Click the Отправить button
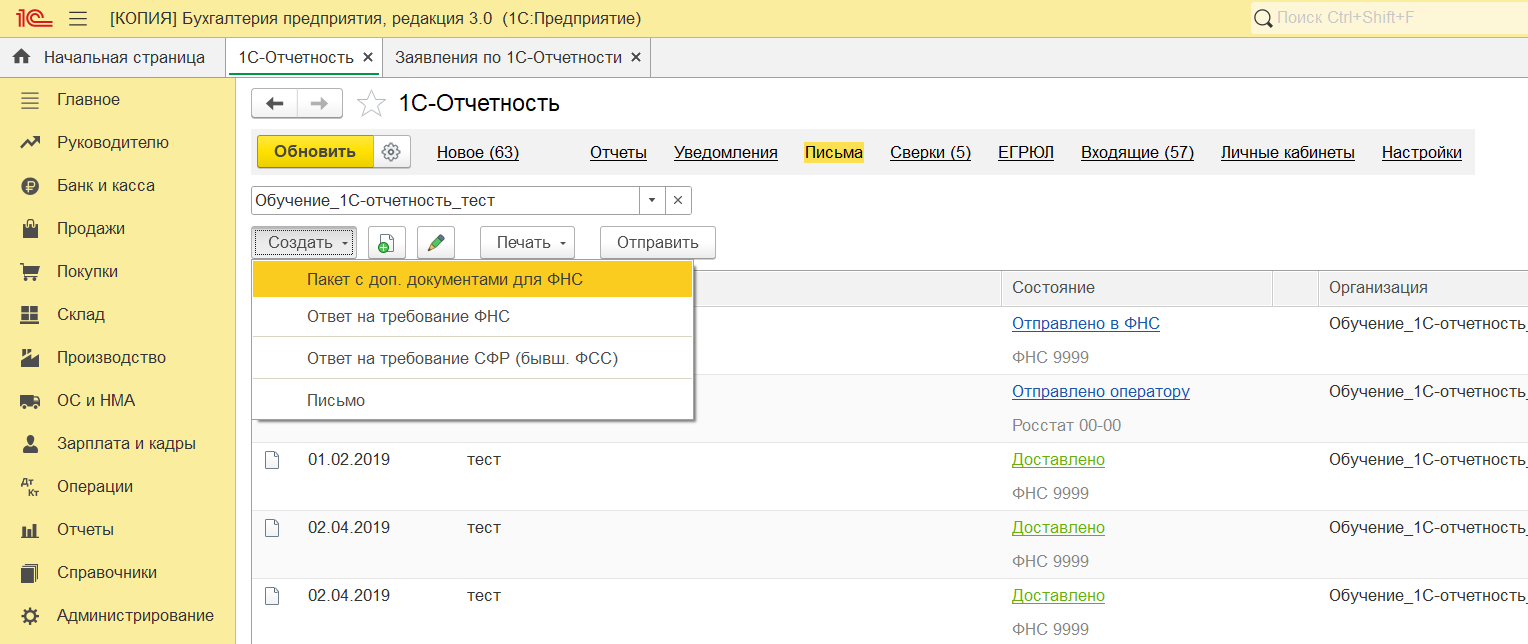Viewport: 1528px width, 644px height. 658,243
